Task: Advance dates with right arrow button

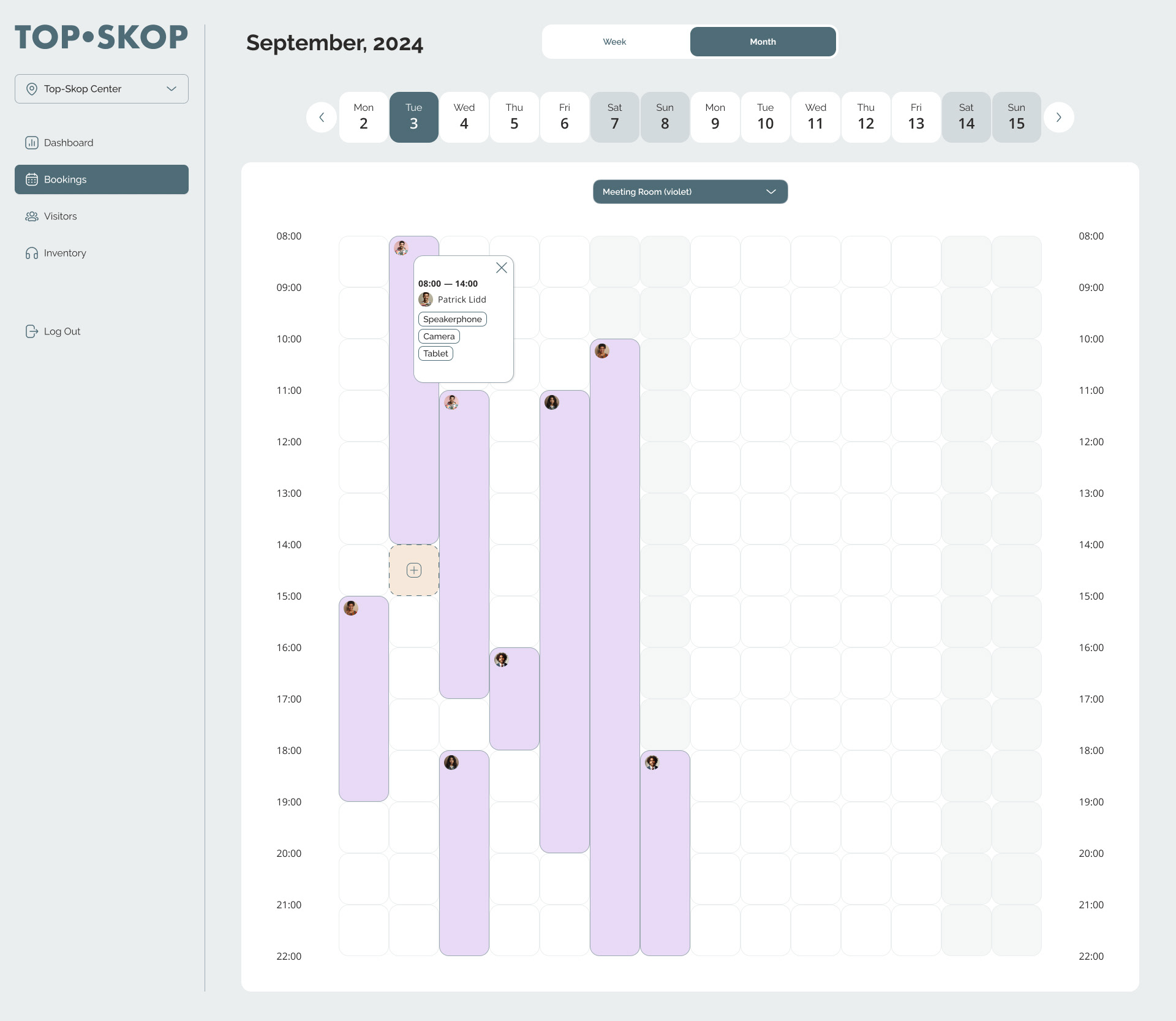Action: 1058,117
